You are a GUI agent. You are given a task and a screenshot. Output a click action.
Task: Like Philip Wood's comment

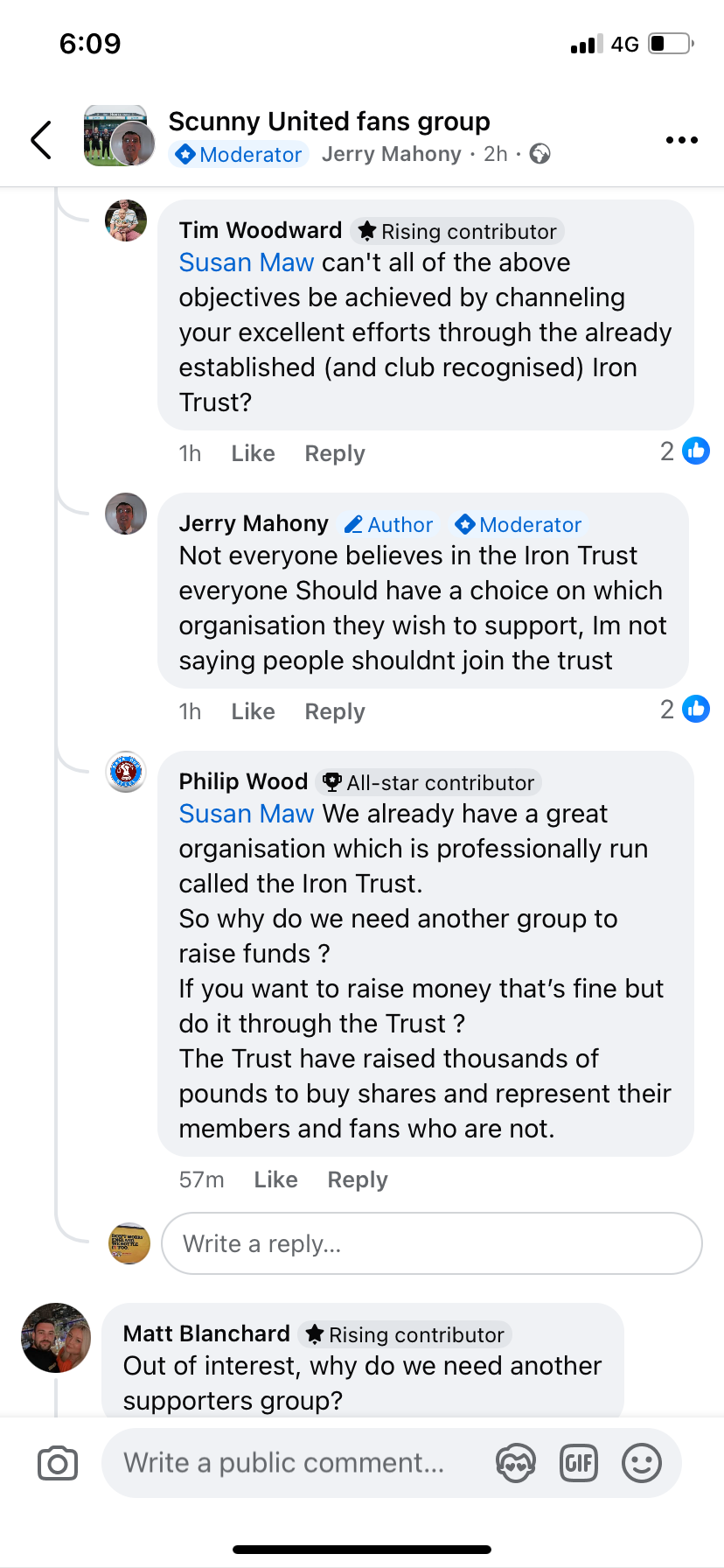[x=275, y=1179]
